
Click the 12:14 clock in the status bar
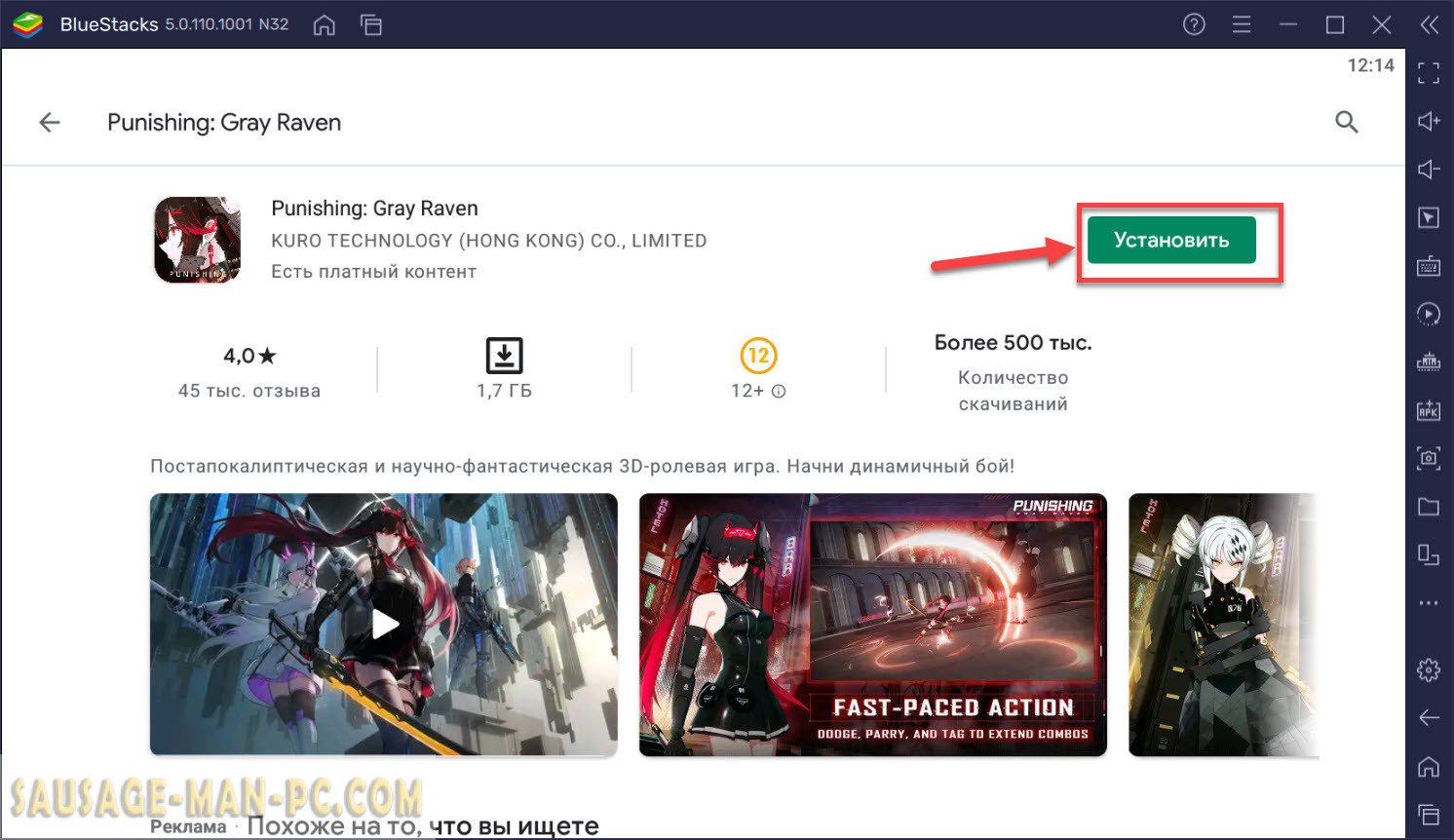(x=1370, y=65)
